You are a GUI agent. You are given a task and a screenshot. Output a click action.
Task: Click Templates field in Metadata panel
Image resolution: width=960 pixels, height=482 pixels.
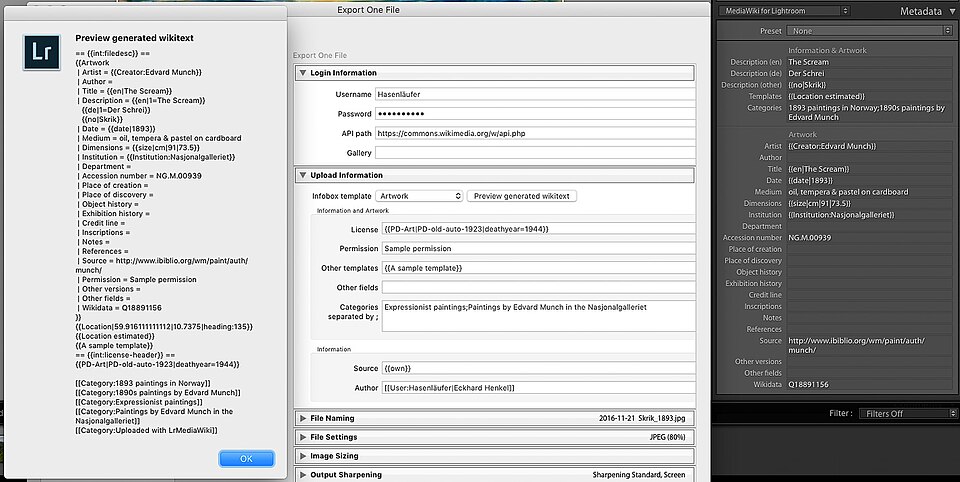[x=870, y=97]
